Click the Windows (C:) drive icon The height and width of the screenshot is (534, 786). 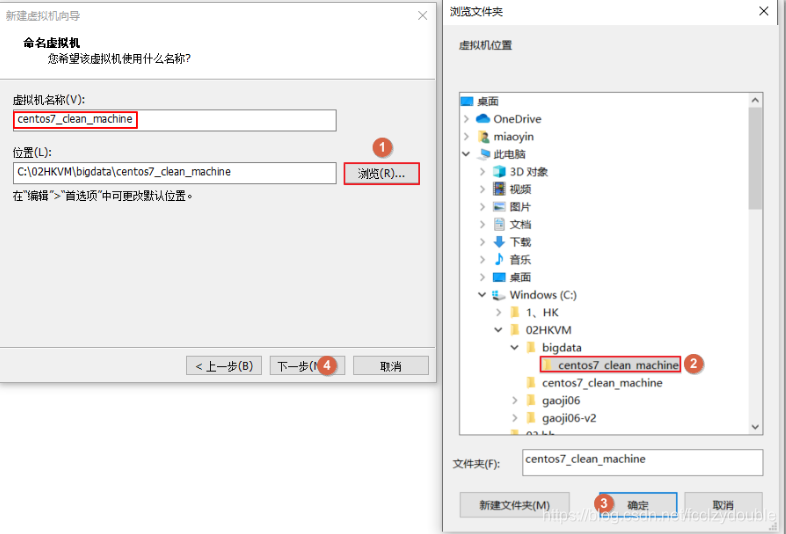pyautogui.click(x=499, y=295)
